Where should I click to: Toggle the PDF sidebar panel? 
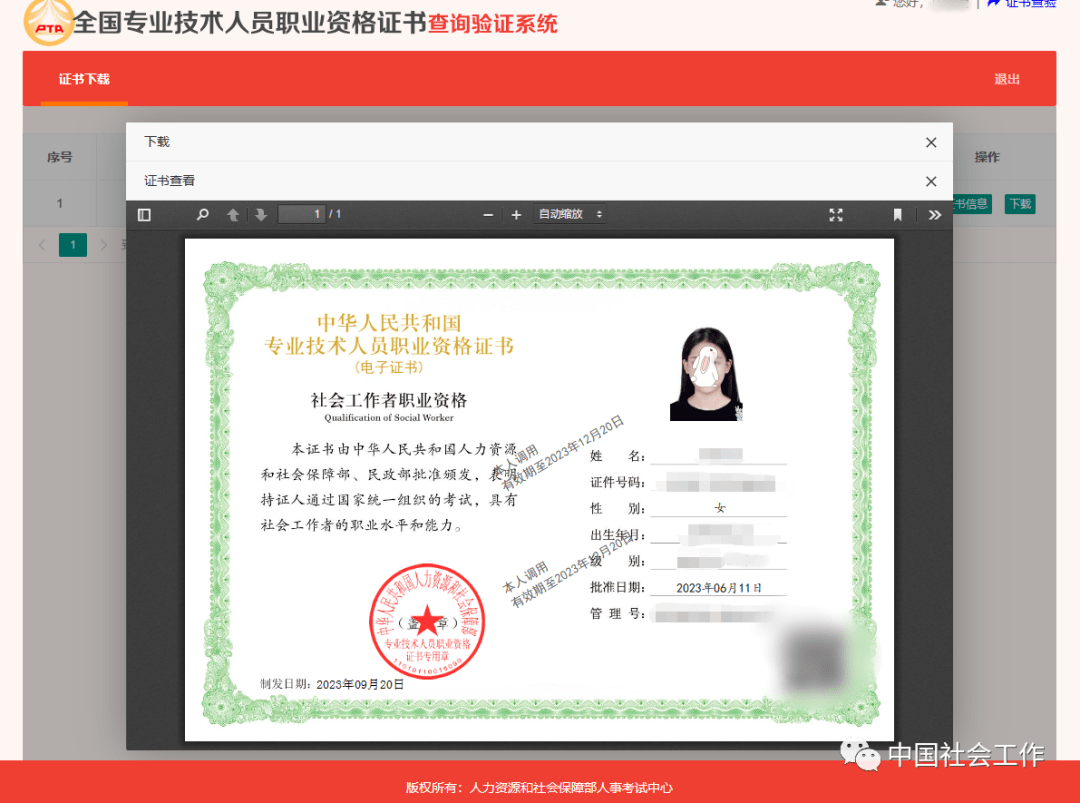coord(143,214)
